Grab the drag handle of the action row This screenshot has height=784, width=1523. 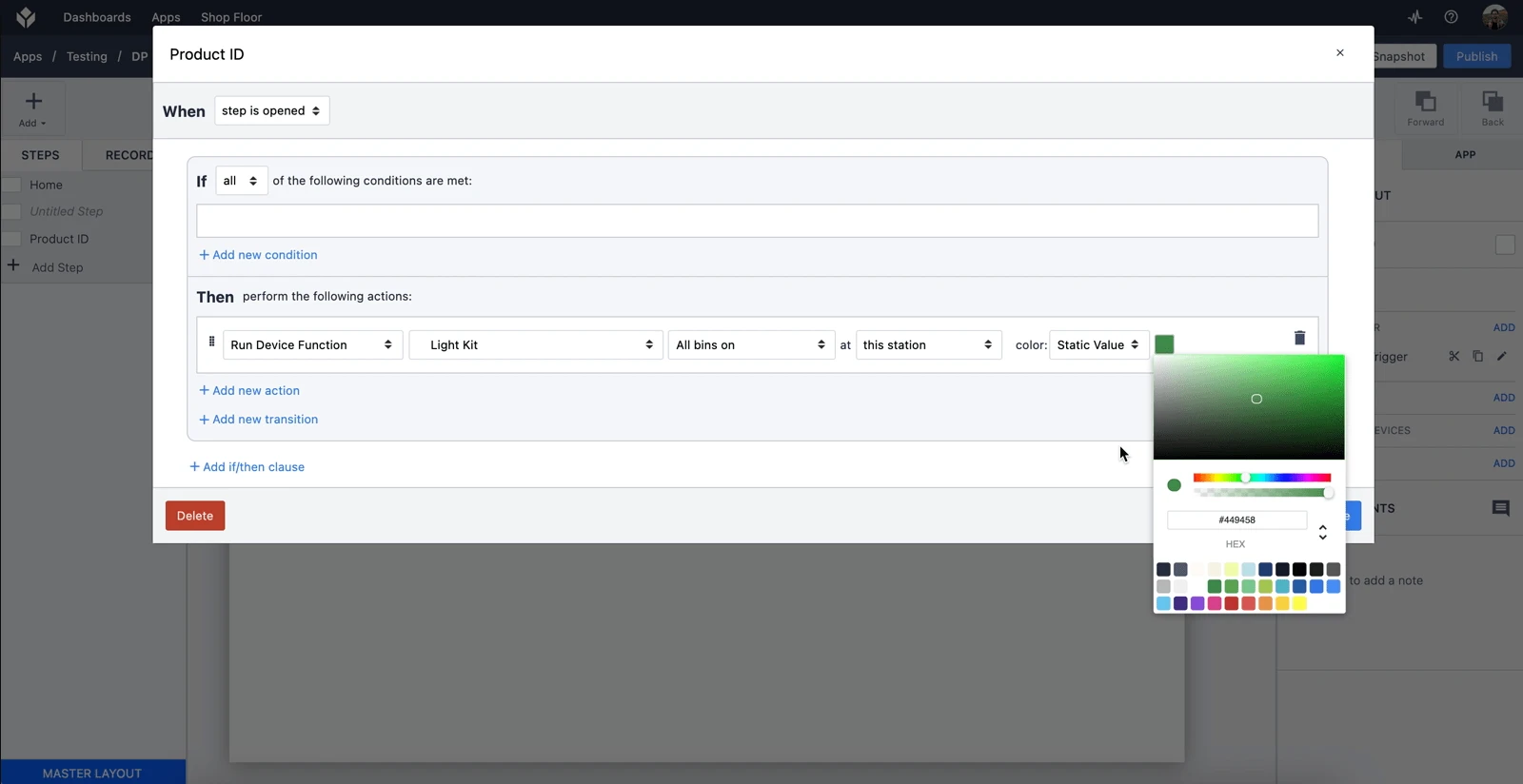point(211,341)
